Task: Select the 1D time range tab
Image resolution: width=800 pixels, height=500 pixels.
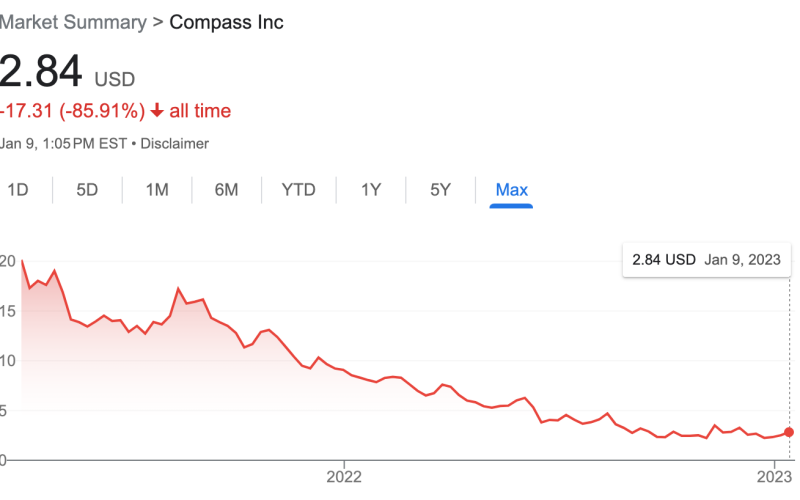Action: [x=17, y=190]
